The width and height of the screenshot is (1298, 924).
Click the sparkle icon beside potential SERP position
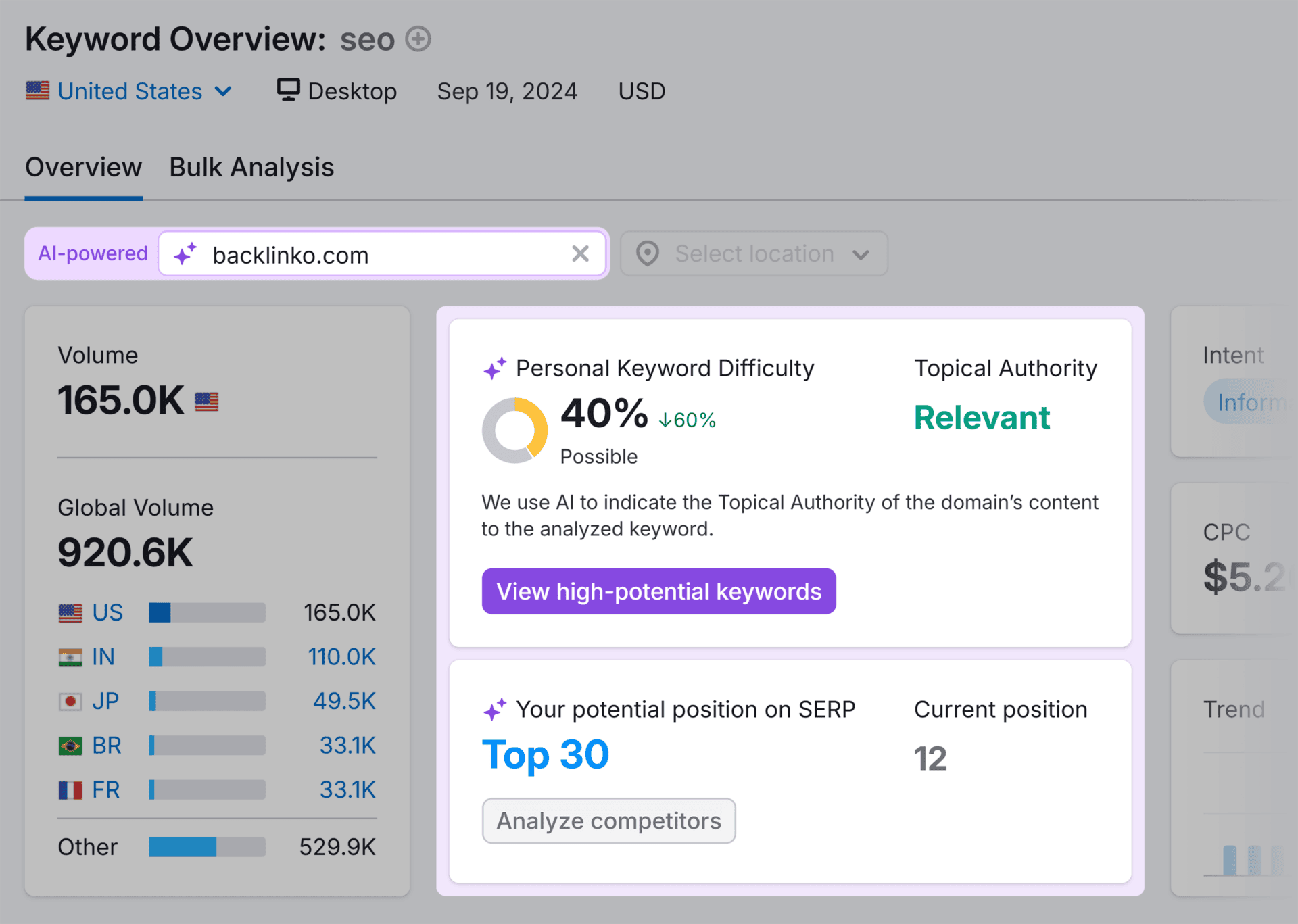click(x=494, y=709)
